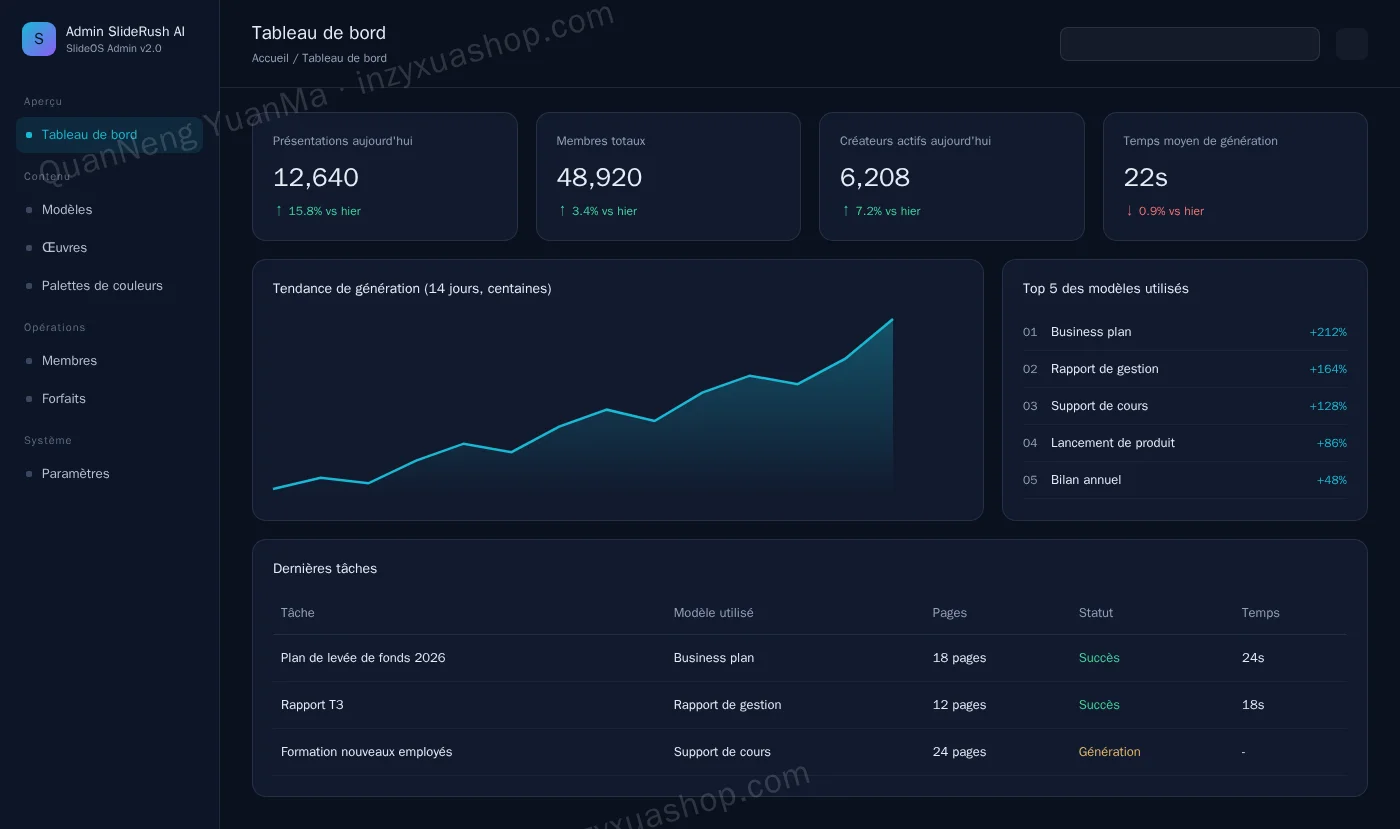Click the Membres totaux stat card
The width and height of the screenshot is (1400, 829).
point(668,176)
